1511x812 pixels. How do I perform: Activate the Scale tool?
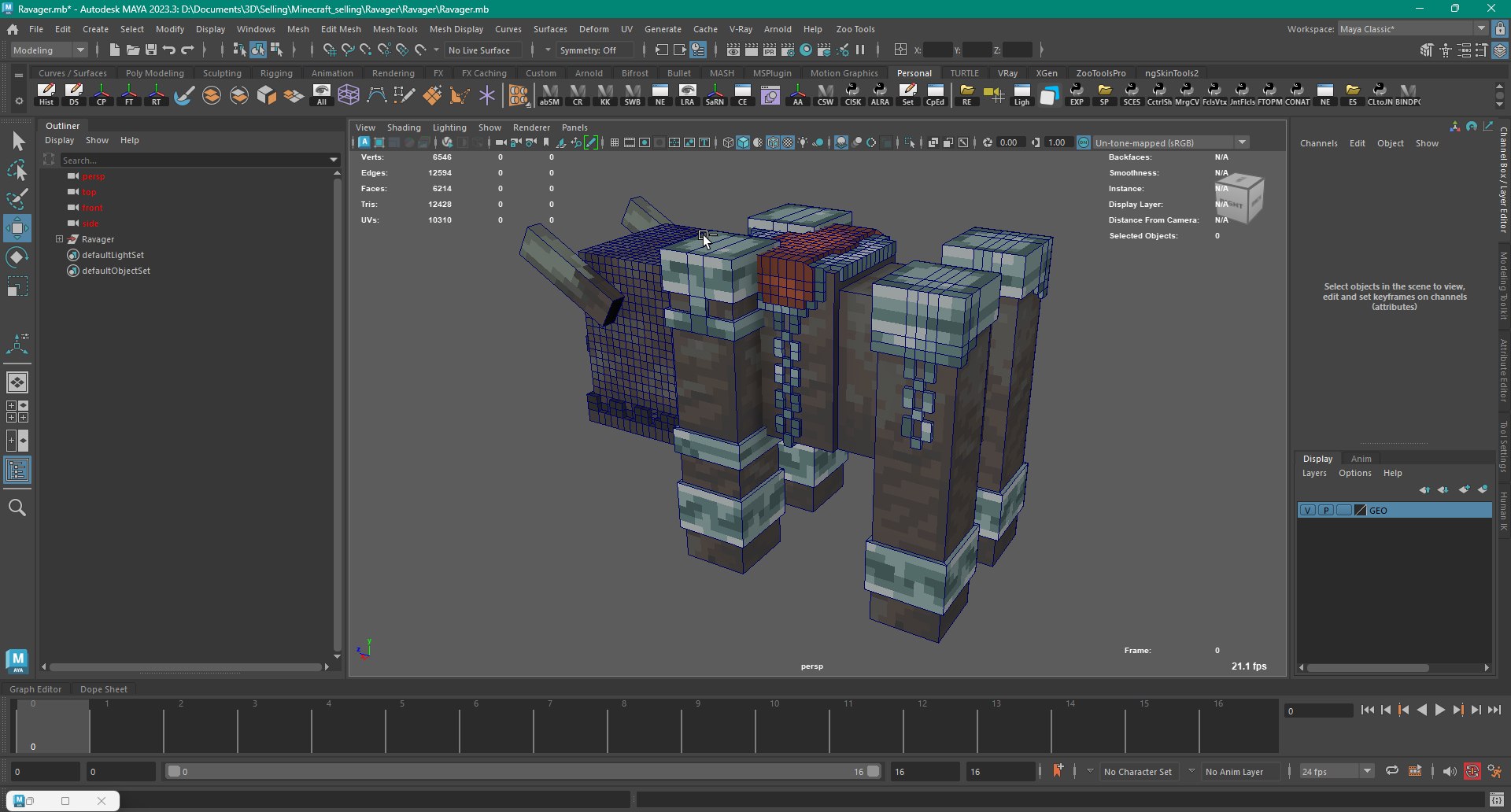17,286
